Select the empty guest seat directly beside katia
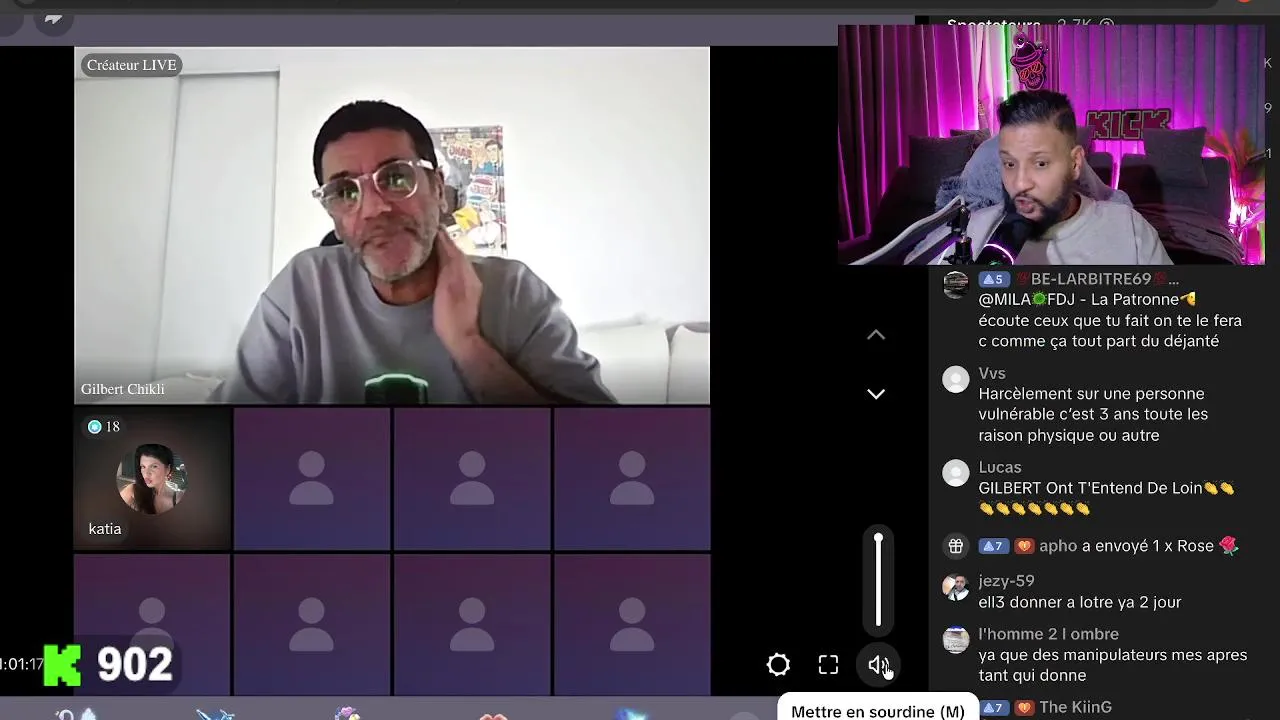The width and height of the screenshot is (1280, 720). coord(312,478)
